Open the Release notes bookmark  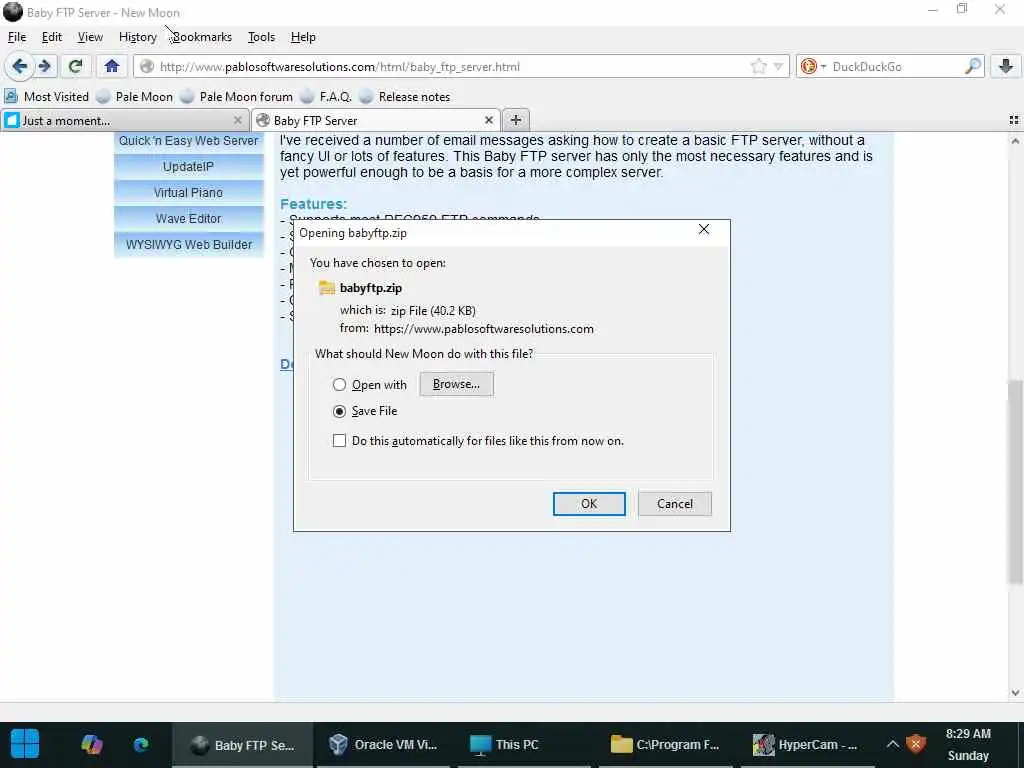pyautogui.click(x=406, y=97)
